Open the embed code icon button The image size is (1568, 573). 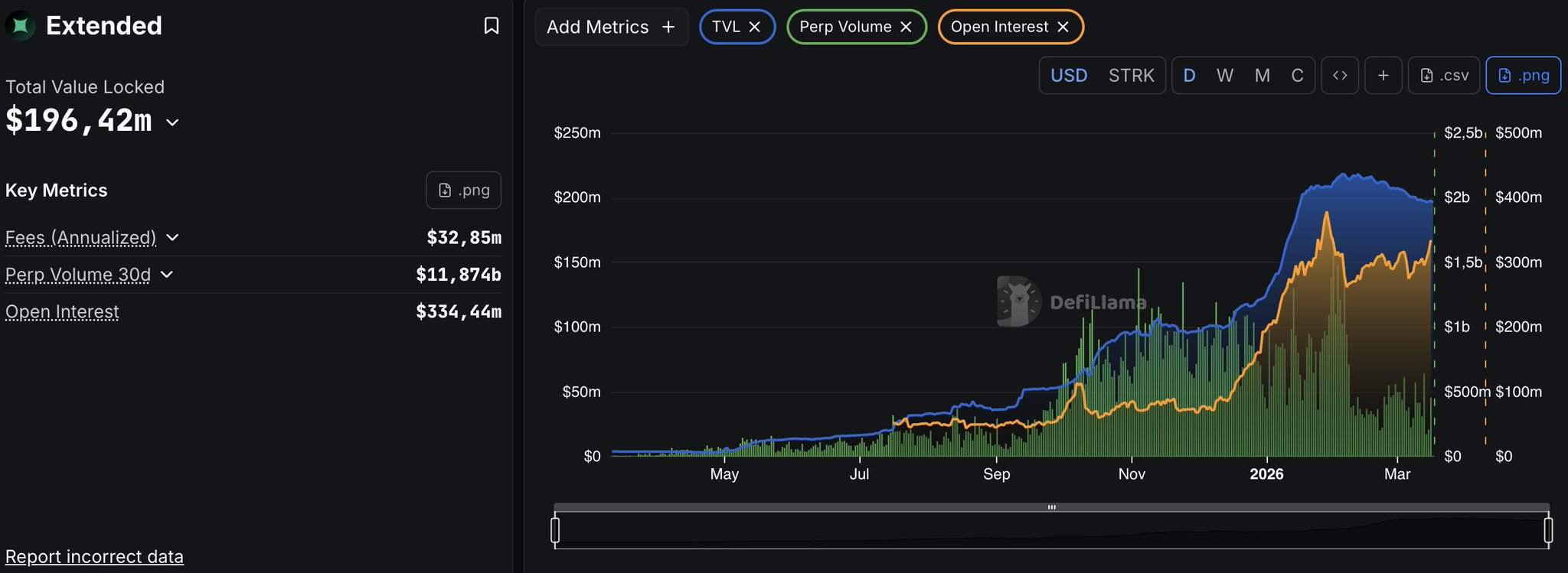(1340, 75)
